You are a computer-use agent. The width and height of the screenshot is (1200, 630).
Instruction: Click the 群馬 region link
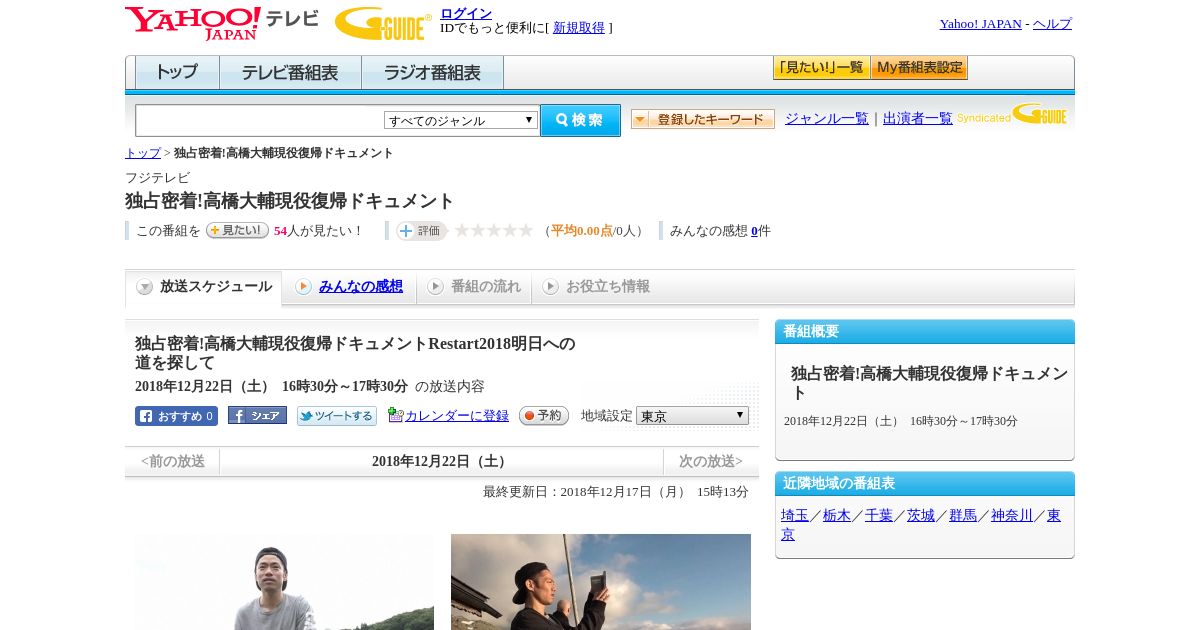click(963, 515)
